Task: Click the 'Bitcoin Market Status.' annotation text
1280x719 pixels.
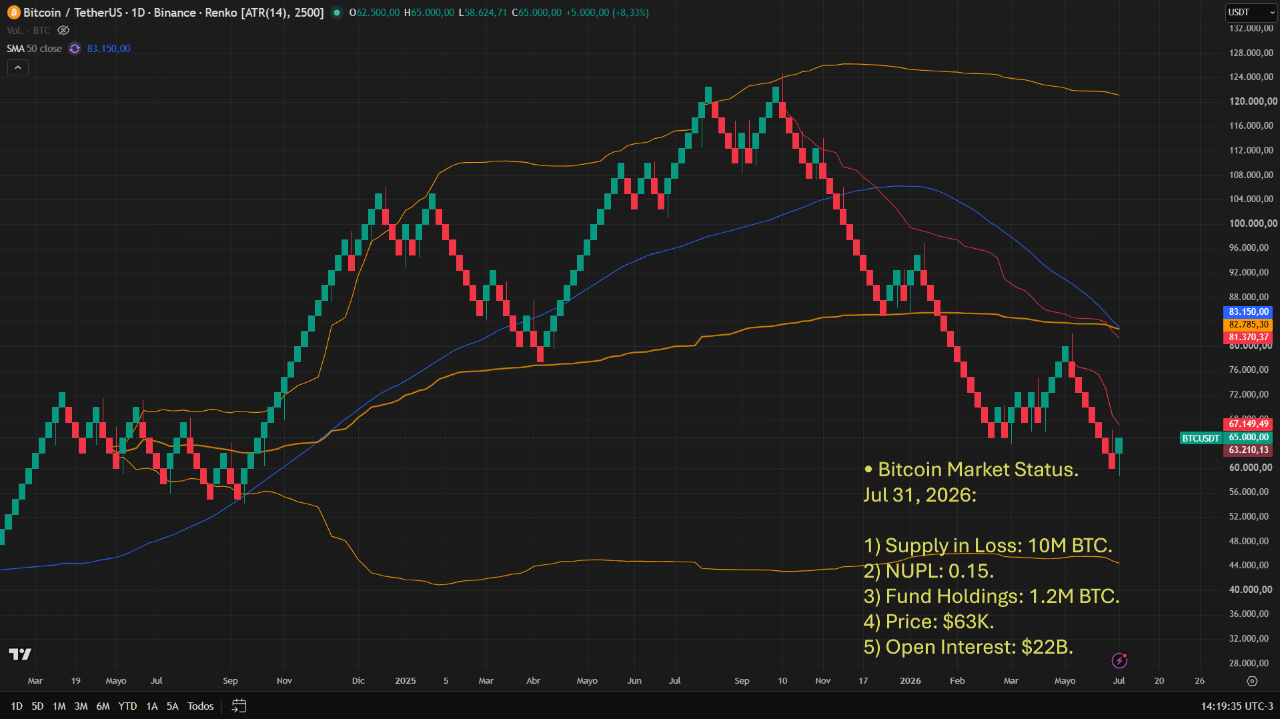Action: pos(978,470)
